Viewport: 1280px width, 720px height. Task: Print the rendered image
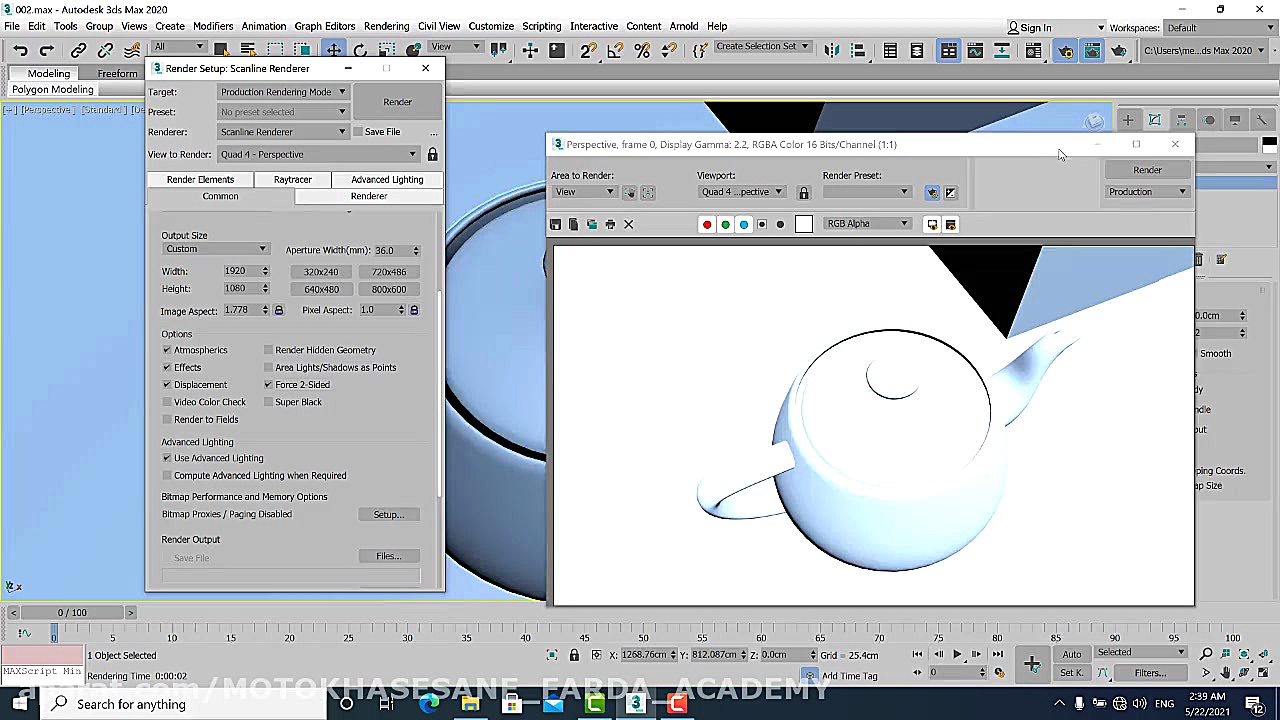pos(610,224)
